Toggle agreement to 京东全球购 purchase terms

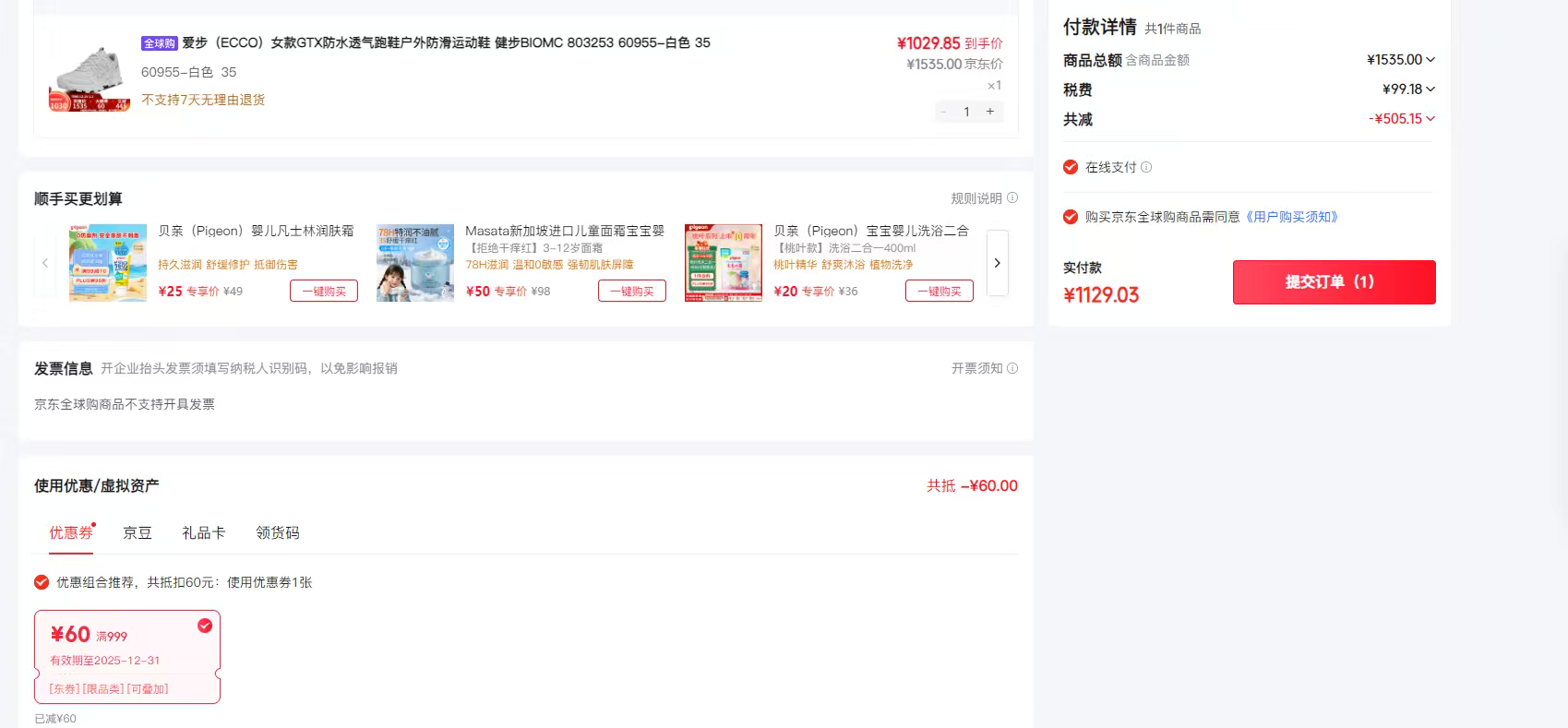(1071, 217)
